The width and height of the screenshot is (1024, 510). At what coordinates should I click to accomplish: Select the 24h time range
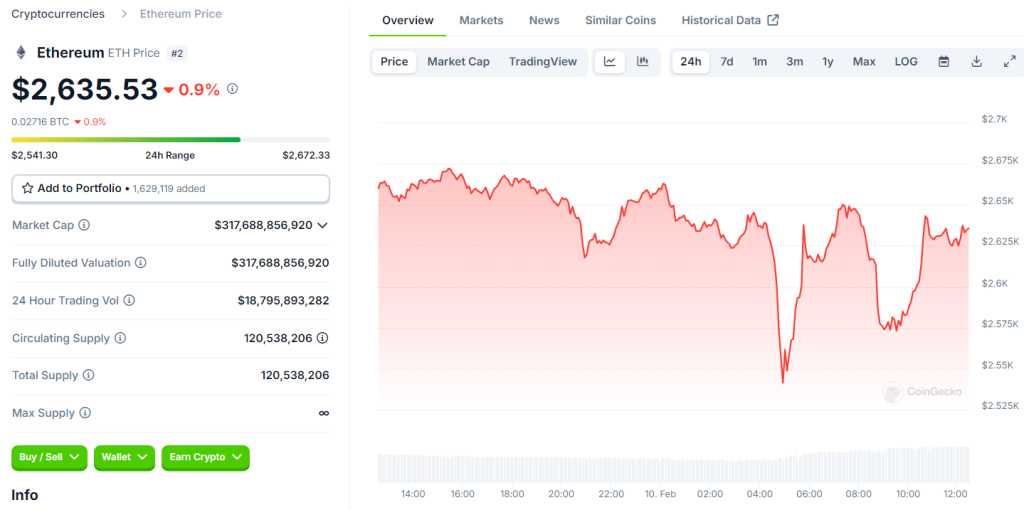[691, 61]
